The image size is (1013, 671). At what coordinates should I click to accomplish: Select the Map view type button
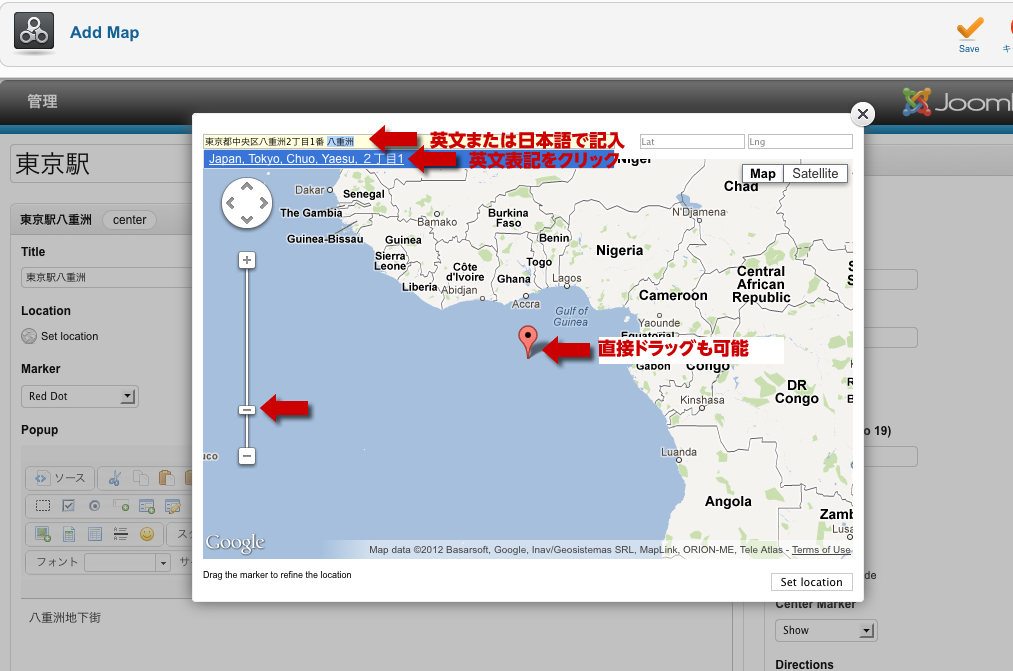(x=762, y=174)
